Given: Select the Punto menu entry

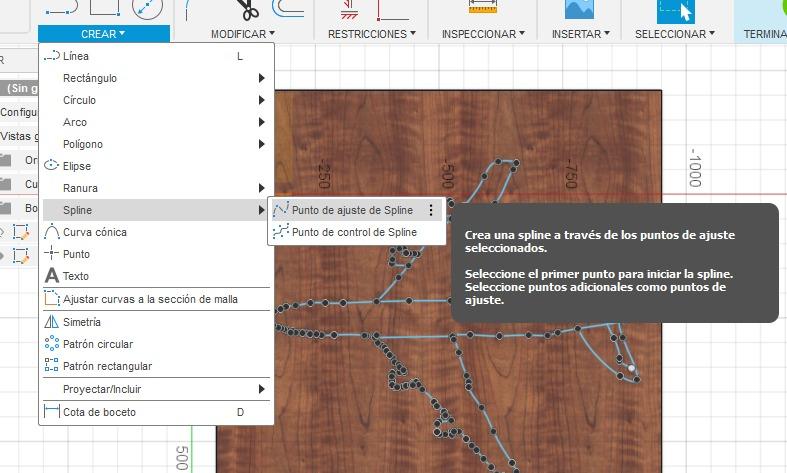Looking at the screenshot, I should click(156, 254).
